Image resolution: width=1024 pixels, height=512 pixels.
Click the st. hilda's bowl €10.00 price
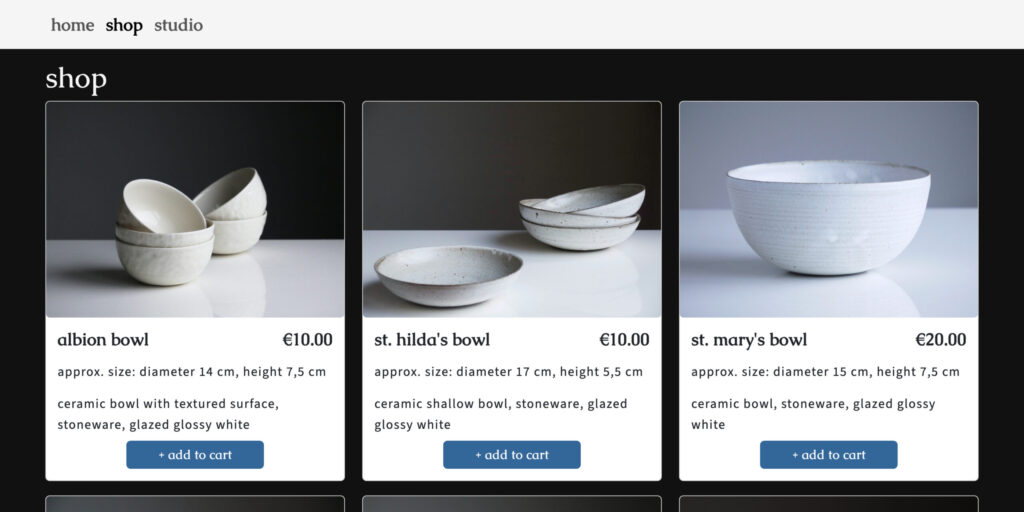tap(624, 340)
